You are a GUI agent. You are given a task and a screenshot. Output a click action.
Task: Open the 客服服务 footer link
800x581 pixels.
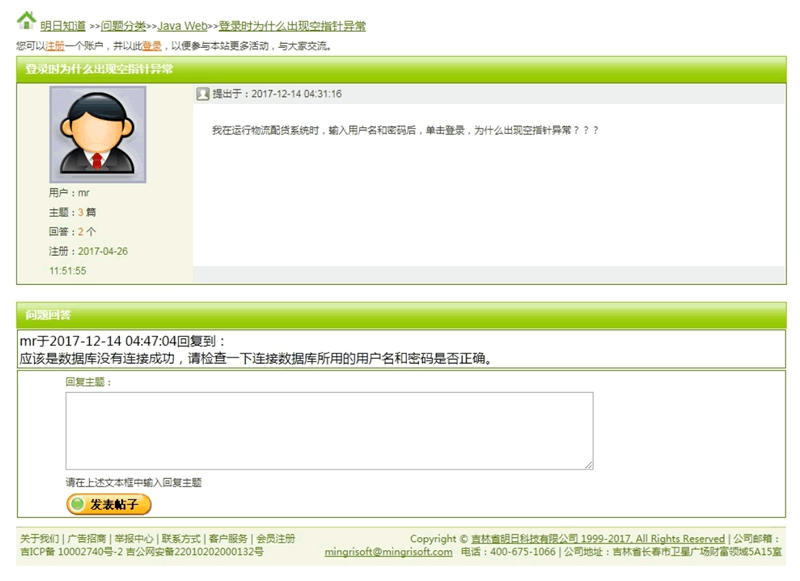(228, 538)
